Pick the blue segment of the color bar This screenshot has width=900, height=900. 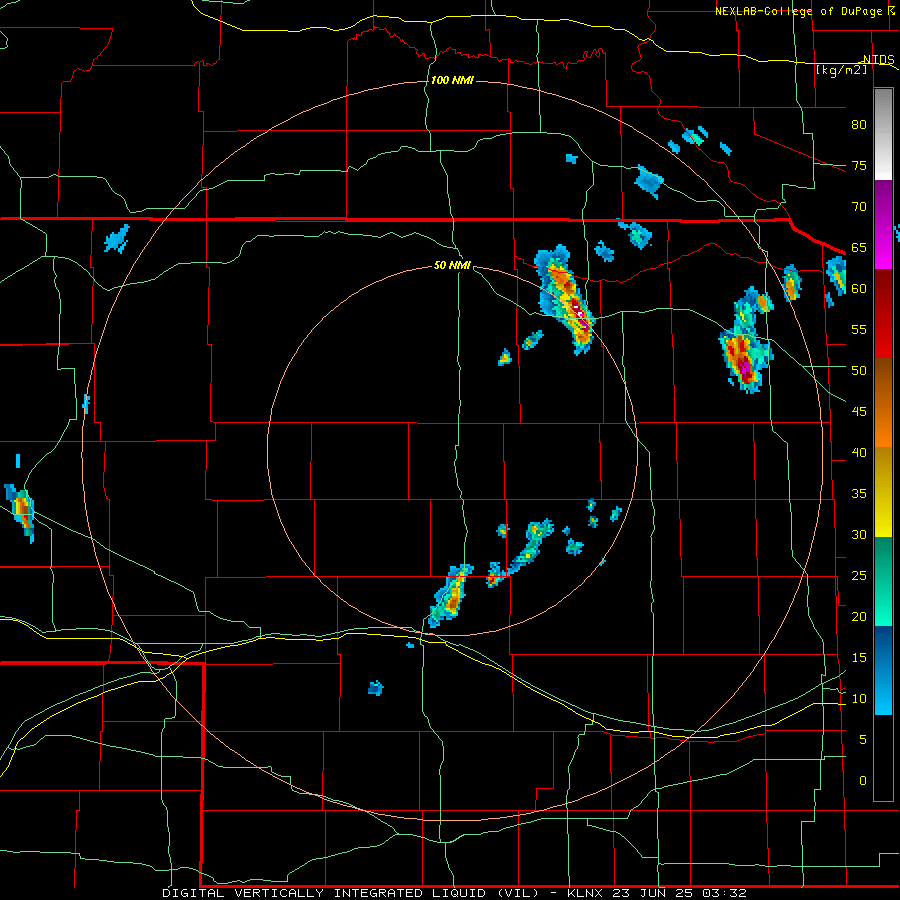coord(883,670)
